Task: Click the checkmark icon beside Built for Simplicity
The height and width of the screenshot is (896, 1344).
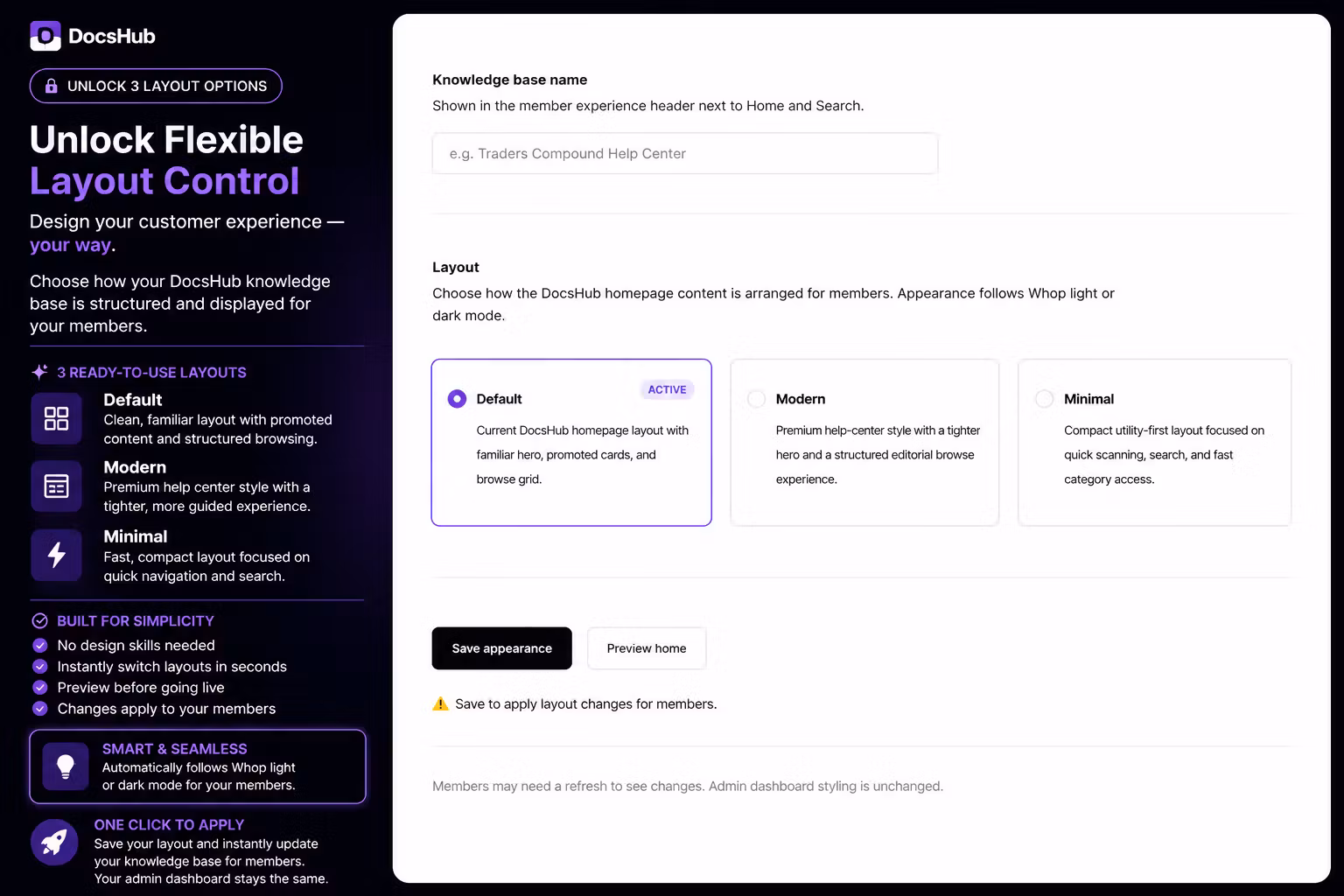Action: point(39,621)
